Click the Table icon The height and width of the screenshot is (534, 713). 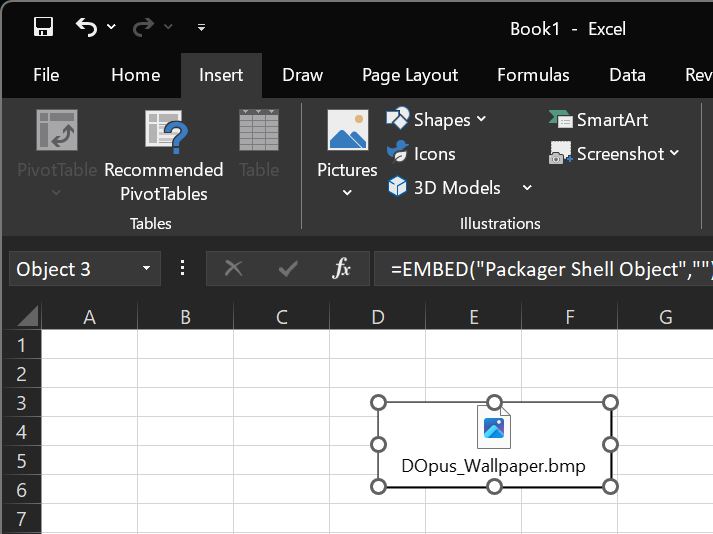tap(259, 130)
